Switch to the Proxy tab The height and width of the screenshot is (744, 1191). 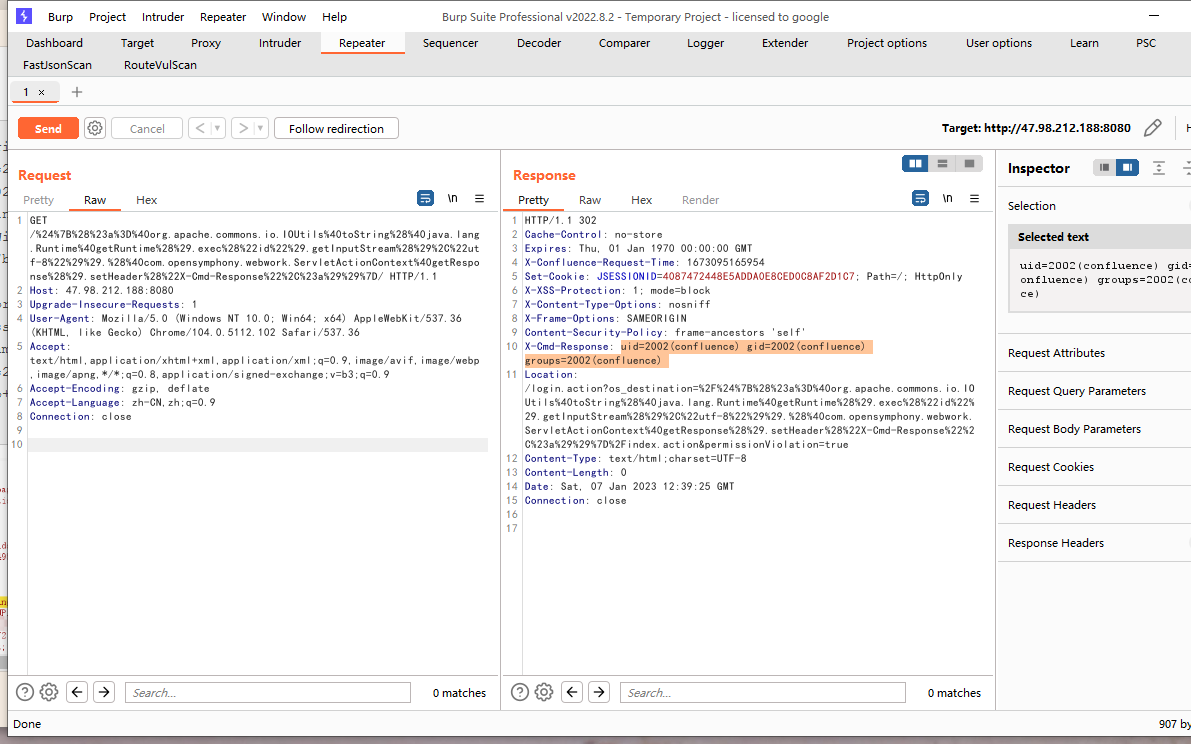(x=206, y=43)
